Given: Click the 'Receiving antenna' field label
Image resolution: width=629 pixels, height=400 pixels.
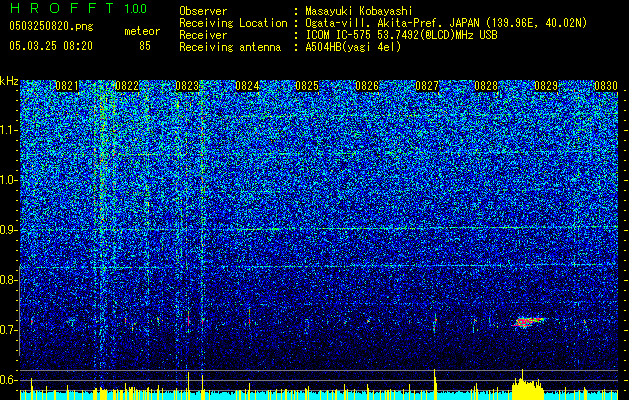Looking at the screenshot, I should coord(230,47).
